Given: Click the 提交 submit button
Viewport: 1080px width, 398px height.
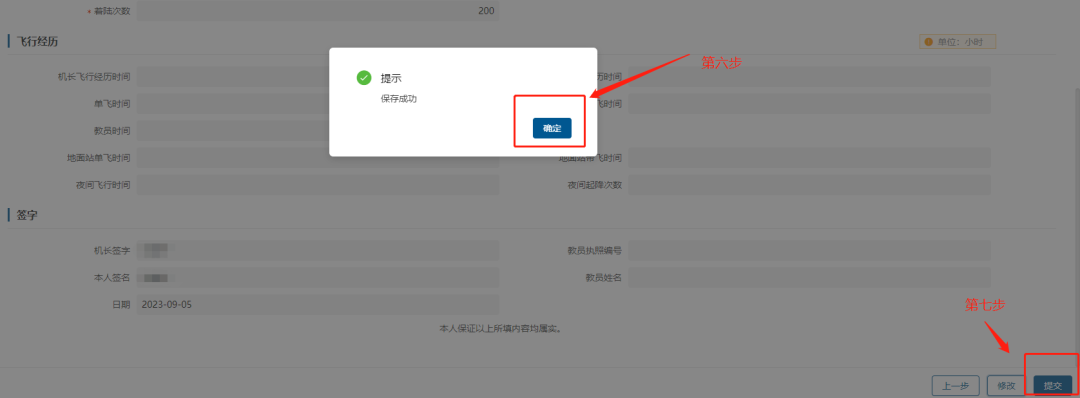Looking at the screenshot, I should point(1052,386).
